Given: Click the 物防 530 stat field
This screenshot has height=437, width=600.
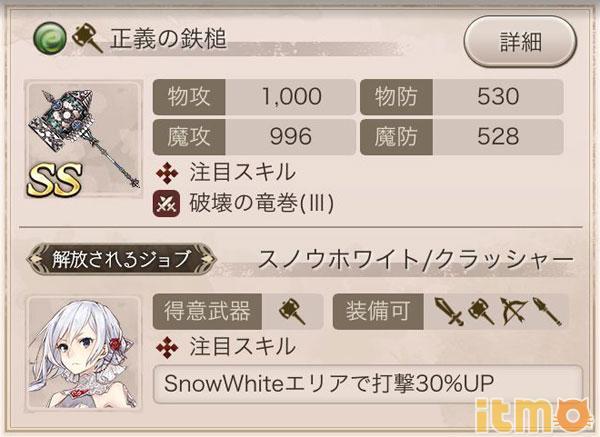Looking at the screenshot, I should click(461, 97).
